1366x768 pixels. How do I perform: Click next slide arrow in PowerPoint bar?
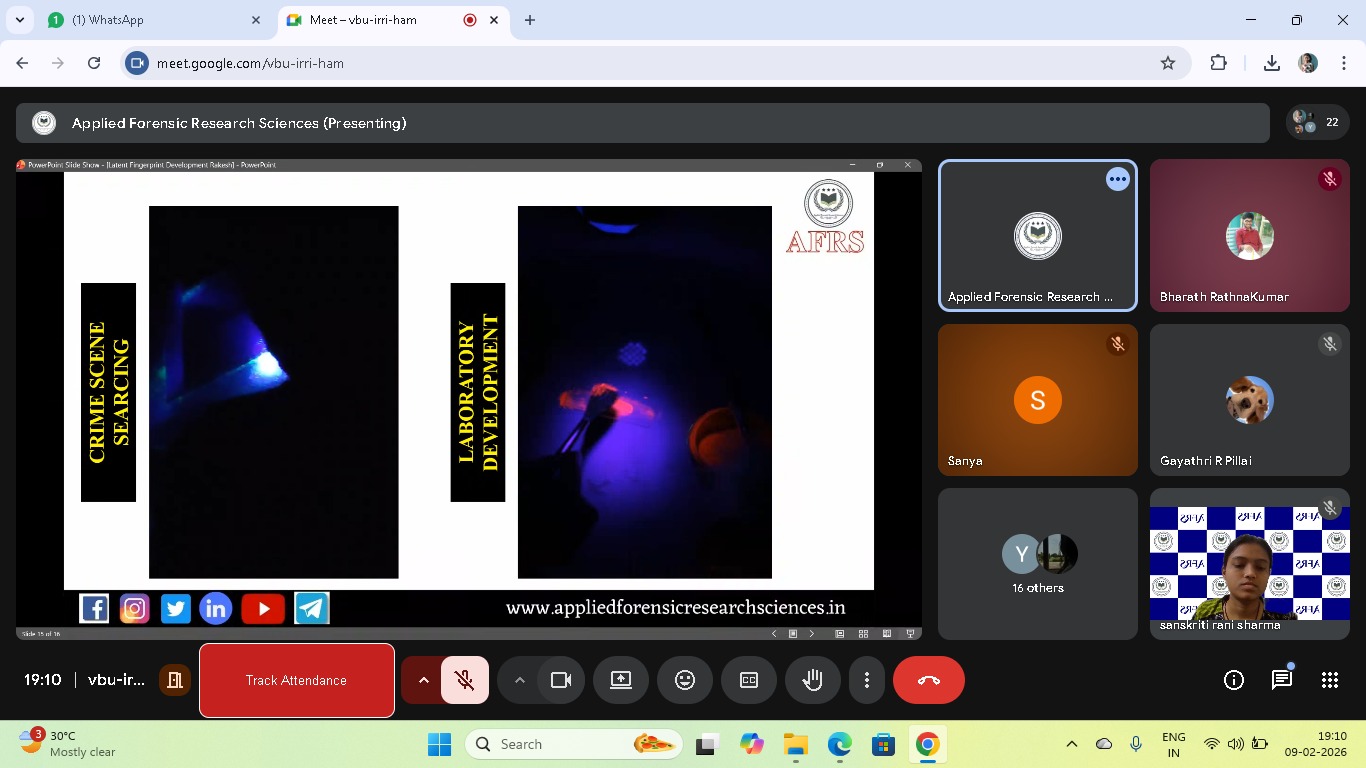812,633
